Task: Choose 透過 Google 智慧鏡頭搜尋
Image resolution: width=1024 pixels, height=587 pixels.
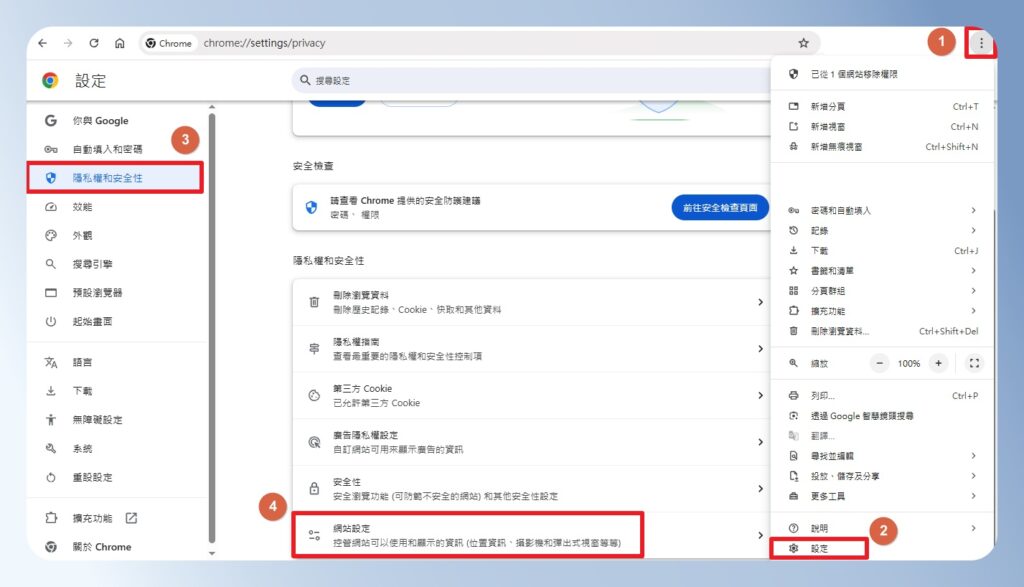Action: 884,416
